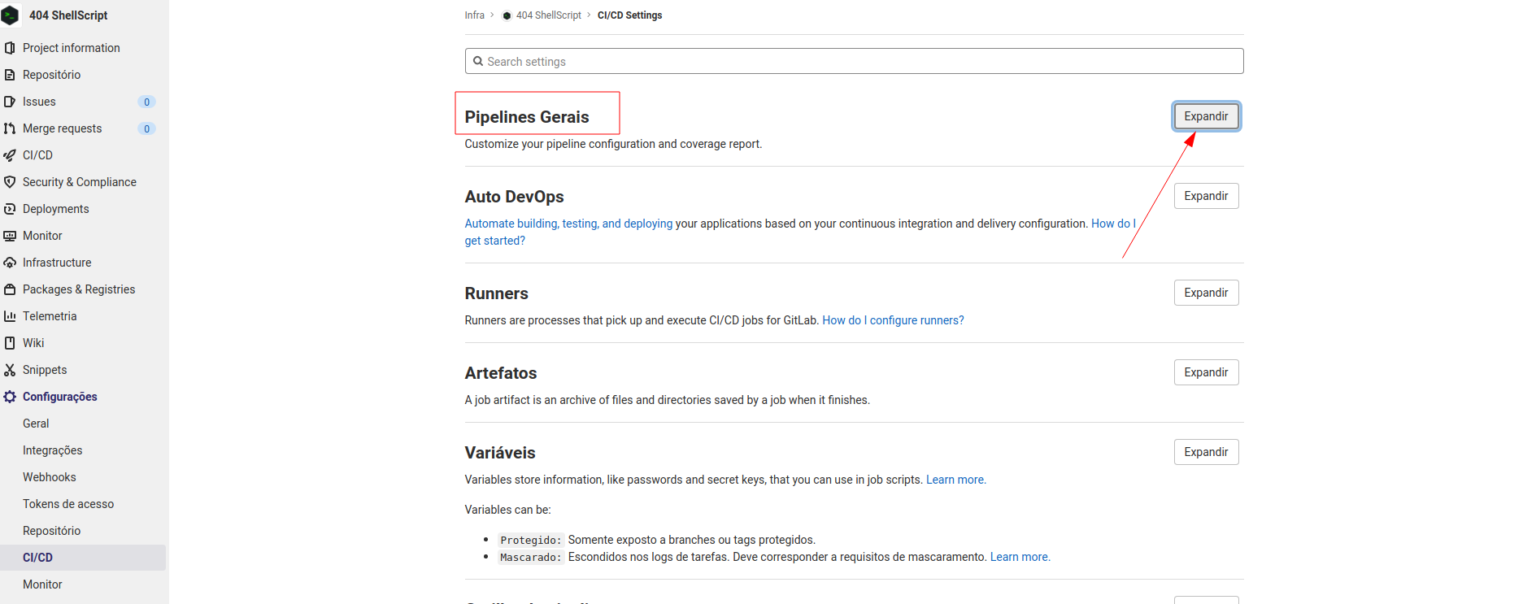The width and height of the screenshot is (1536, 604).
Task: Click Infra in the breadcrumb trail
Action: (x=474, y=14)
